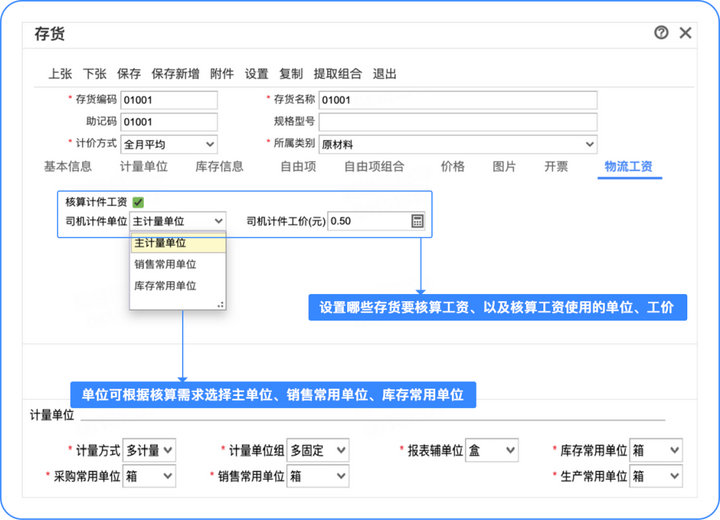Open calculator icon in 司机计件工价 field
Viewport: 720px width, 520px height.
tap(417, 221)
